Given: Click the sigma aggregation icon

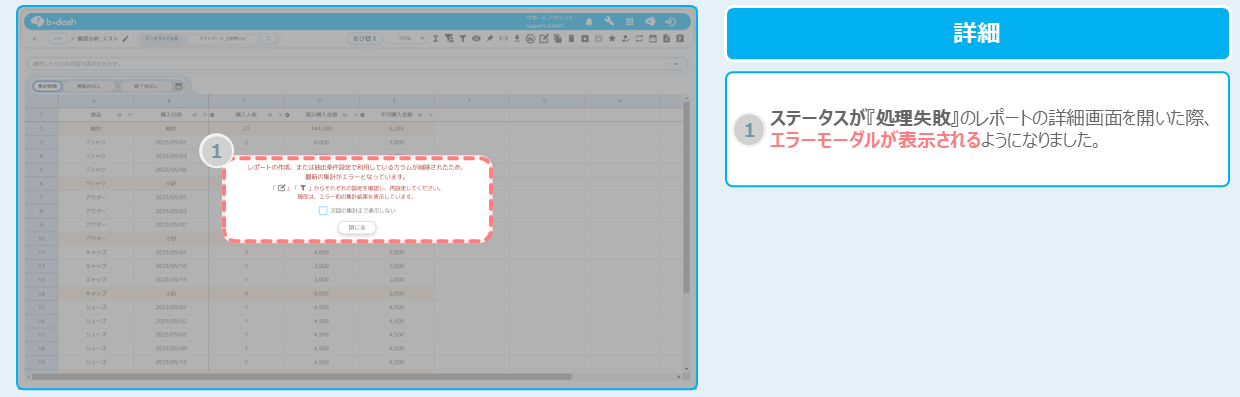Looking at the screenshot, I should [x=435, y=38].
